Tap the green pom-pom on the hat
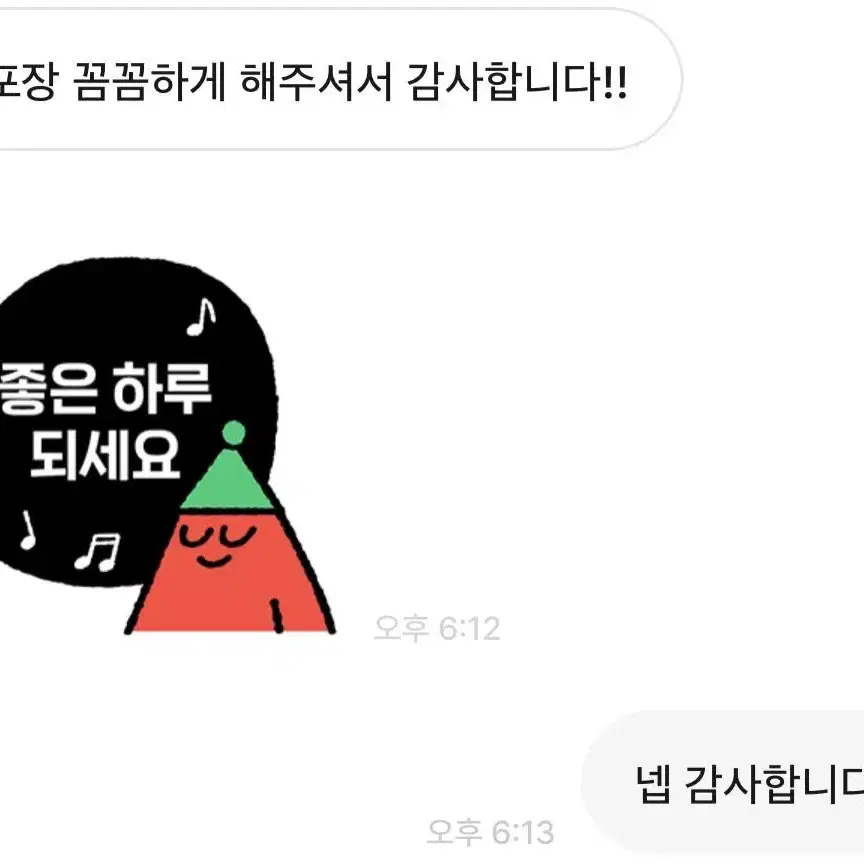The width and height of the screenshot is (864, 864). (x=234, y=432)
